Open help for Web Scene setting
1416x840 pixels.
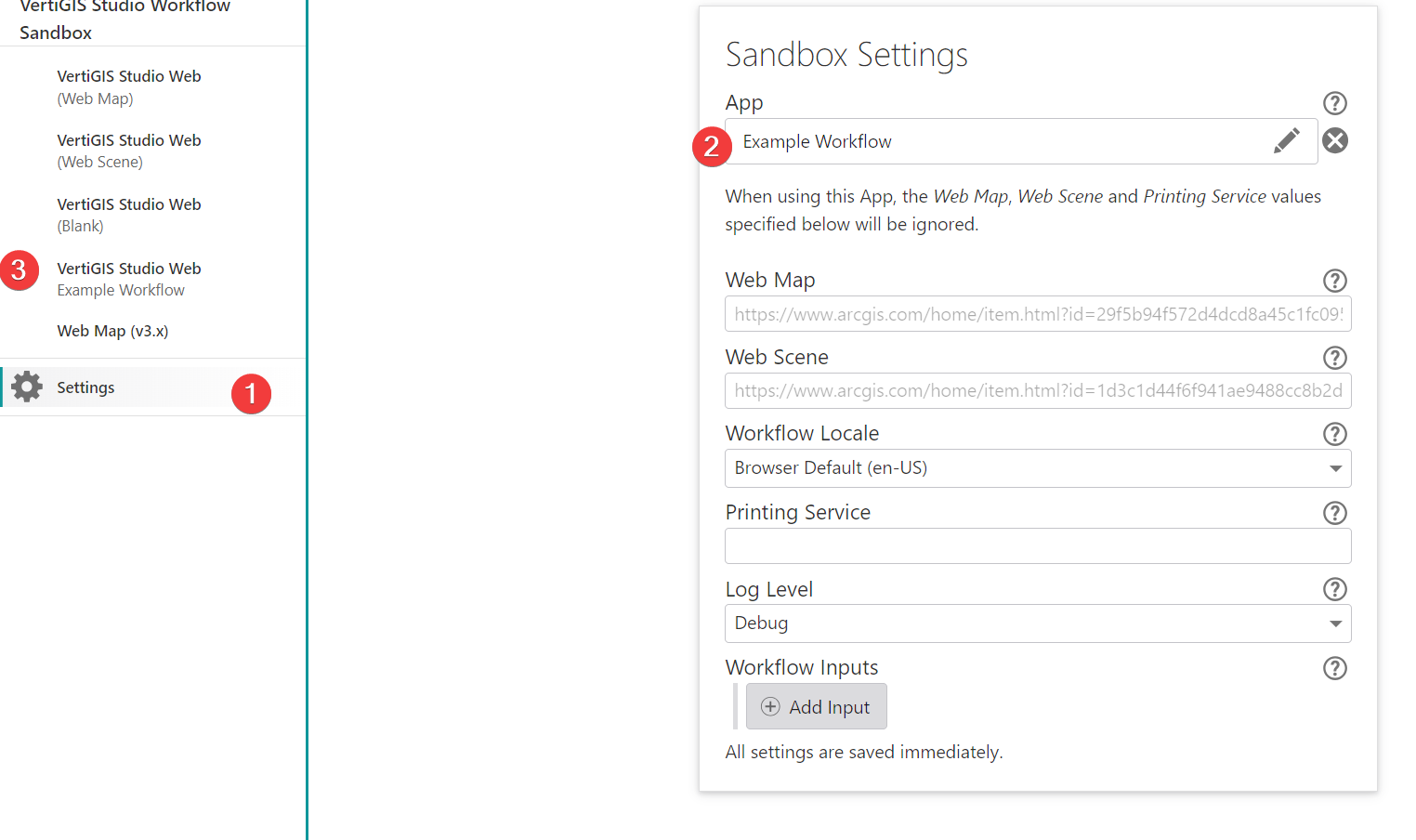[x=1335, y=358]
